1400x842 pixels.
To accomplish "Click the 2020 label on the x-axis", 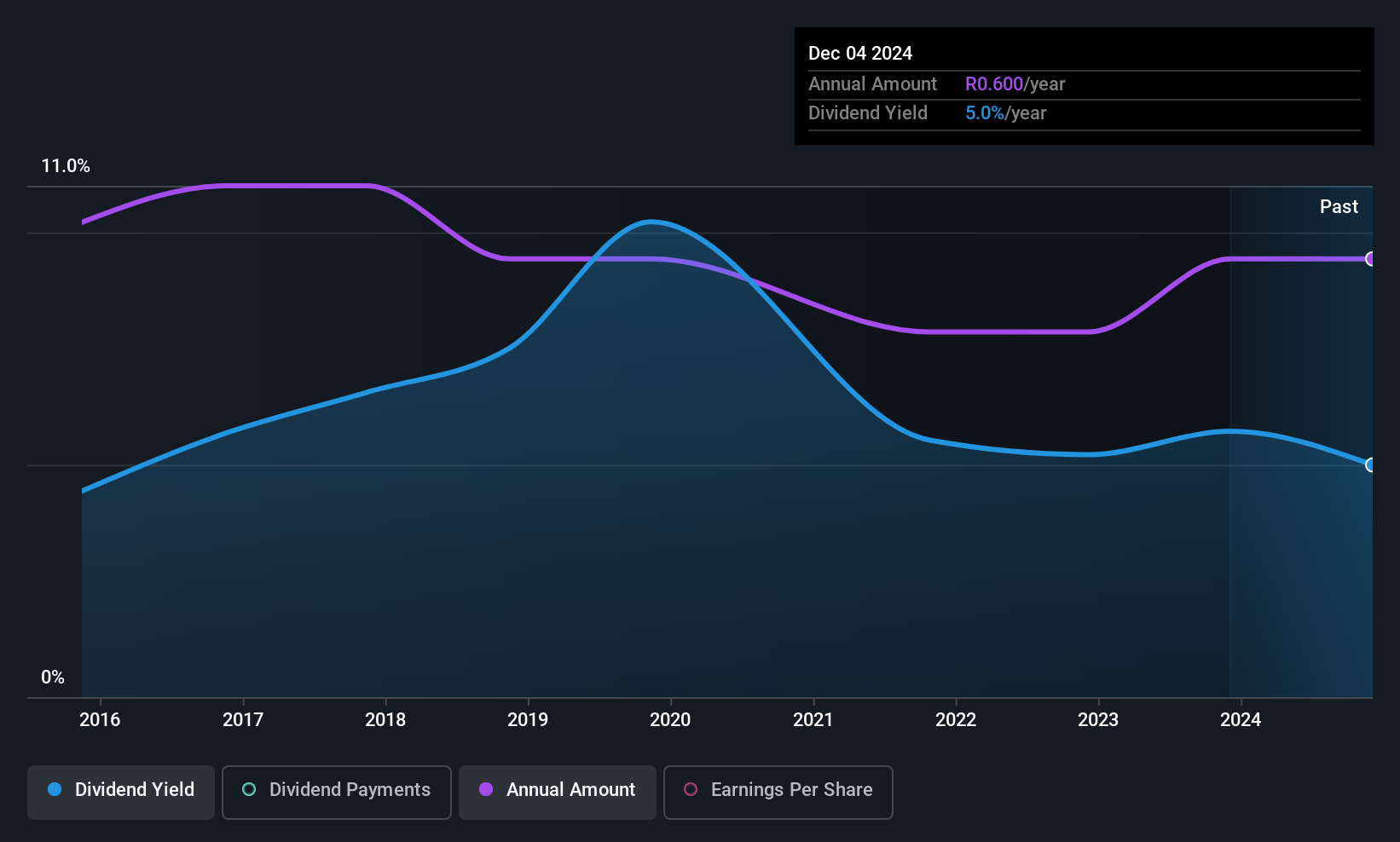I will (x=670, y=719).
